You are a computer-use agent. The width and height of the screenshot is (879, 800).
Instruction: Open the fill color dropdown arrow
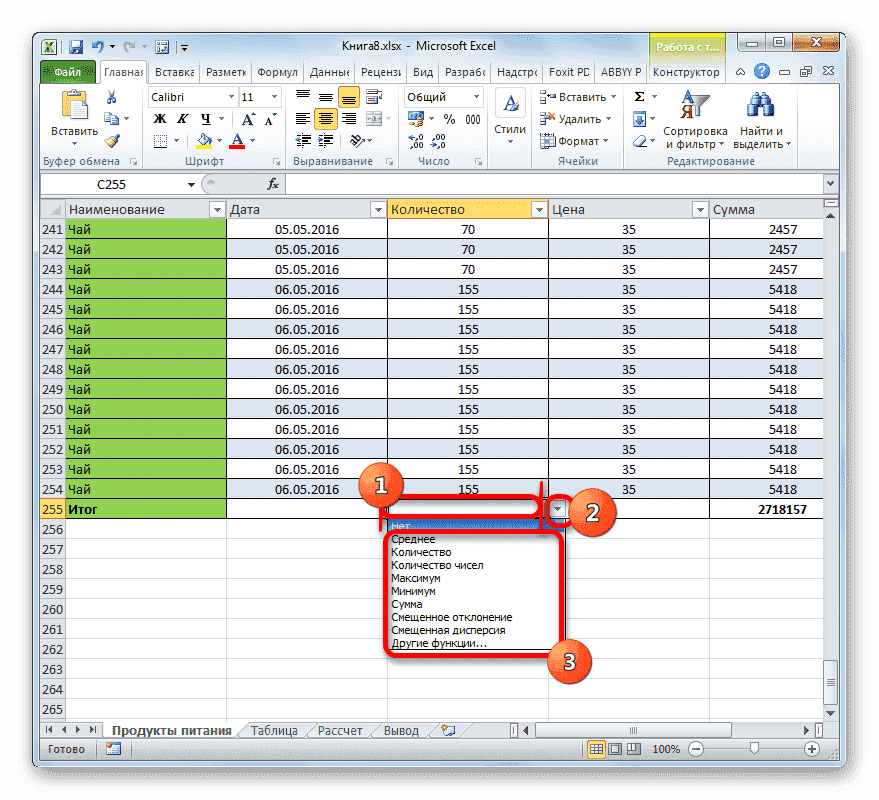[218, 140]
